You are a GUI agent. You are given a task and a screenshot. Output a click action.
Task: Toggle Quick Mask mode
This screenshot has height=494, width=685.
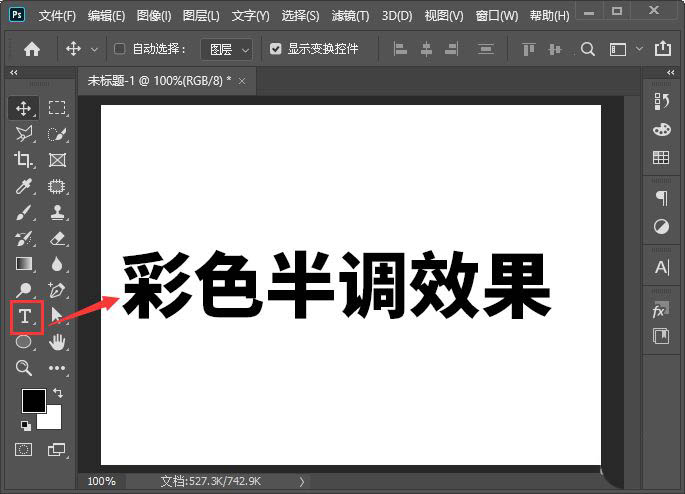pos(24,449)
